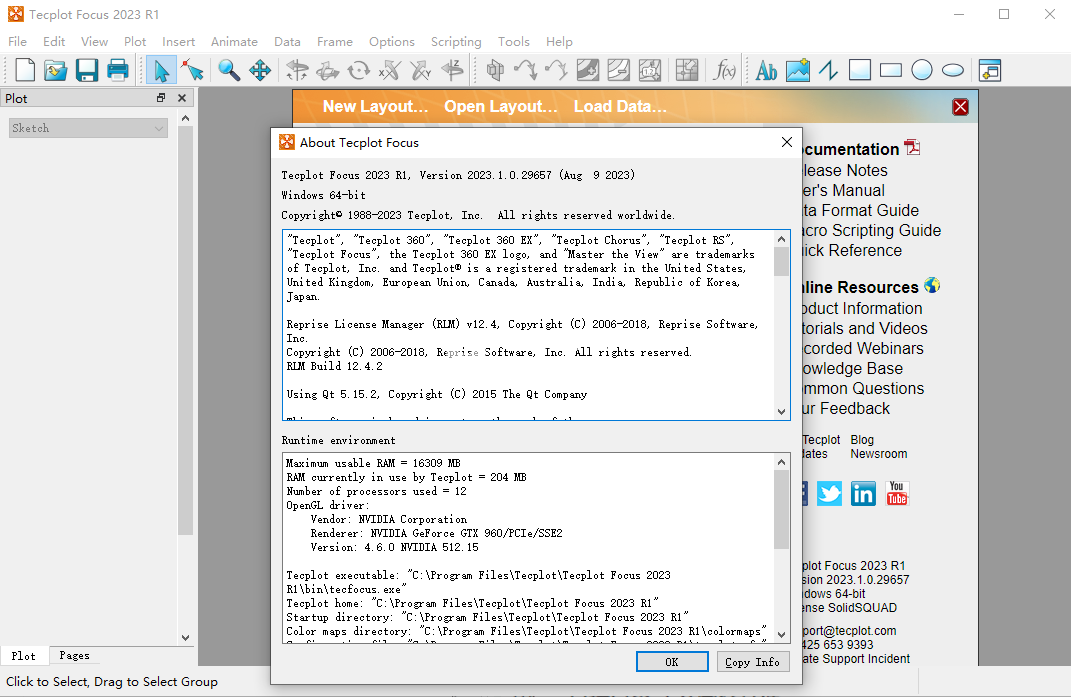Click the 'RLM Build 12.4.2' text line

click(x=334, y=366)
